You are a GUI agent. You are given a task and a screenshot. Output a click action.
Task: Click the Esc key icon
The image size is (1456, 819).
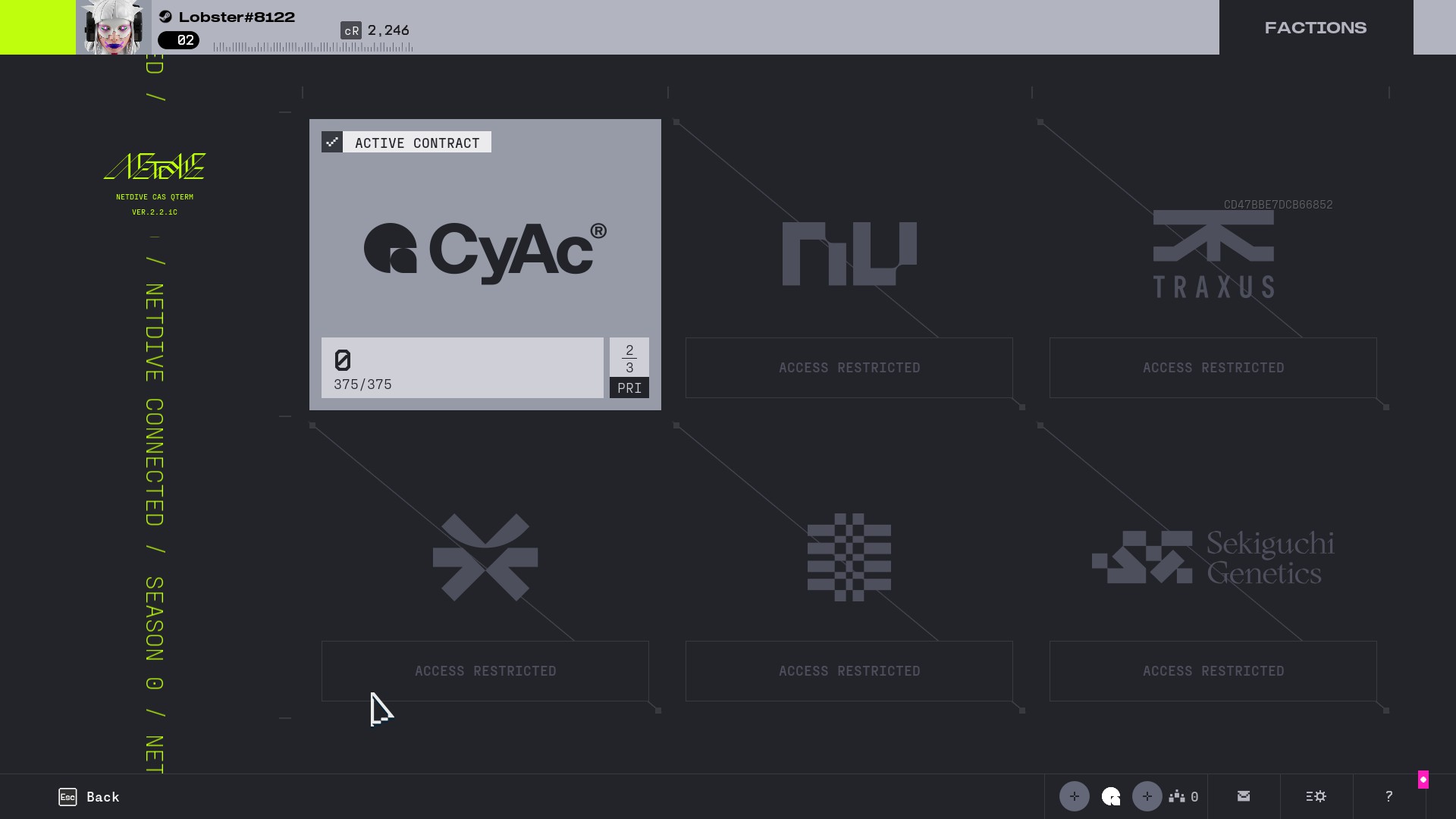[x=67, y=797]
